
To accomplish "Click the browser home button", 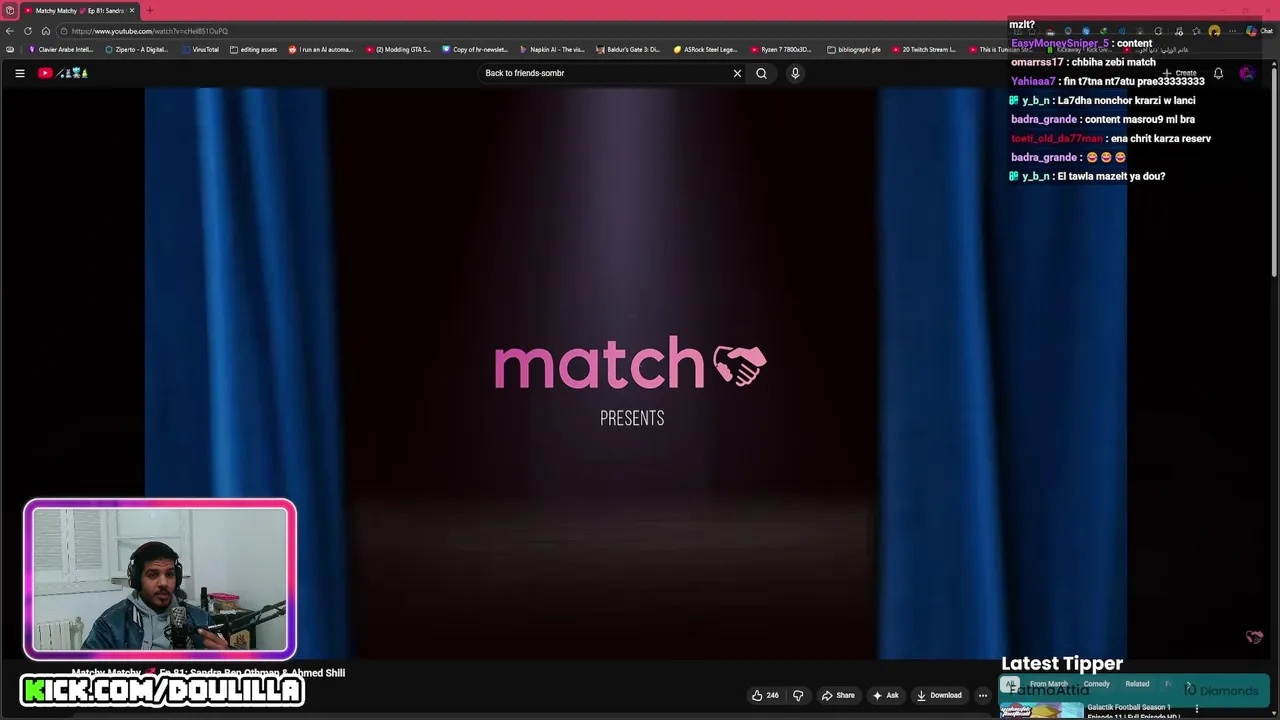I will coord(46,31).
